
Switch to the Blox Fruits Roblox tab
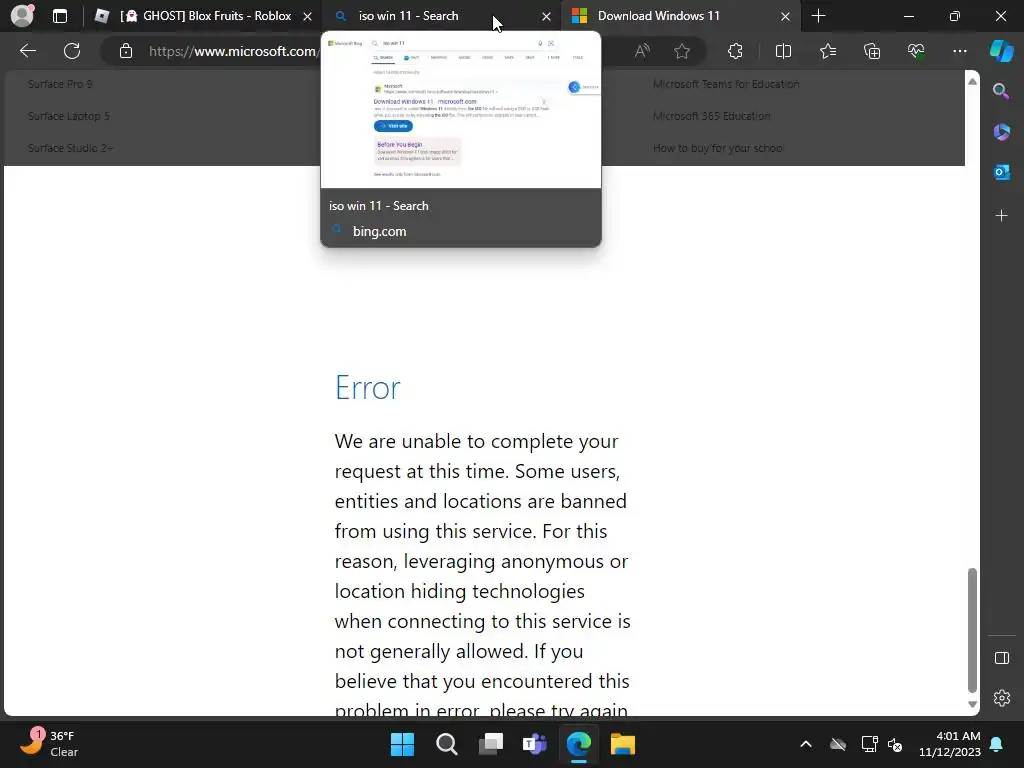[x=204, y=16]
